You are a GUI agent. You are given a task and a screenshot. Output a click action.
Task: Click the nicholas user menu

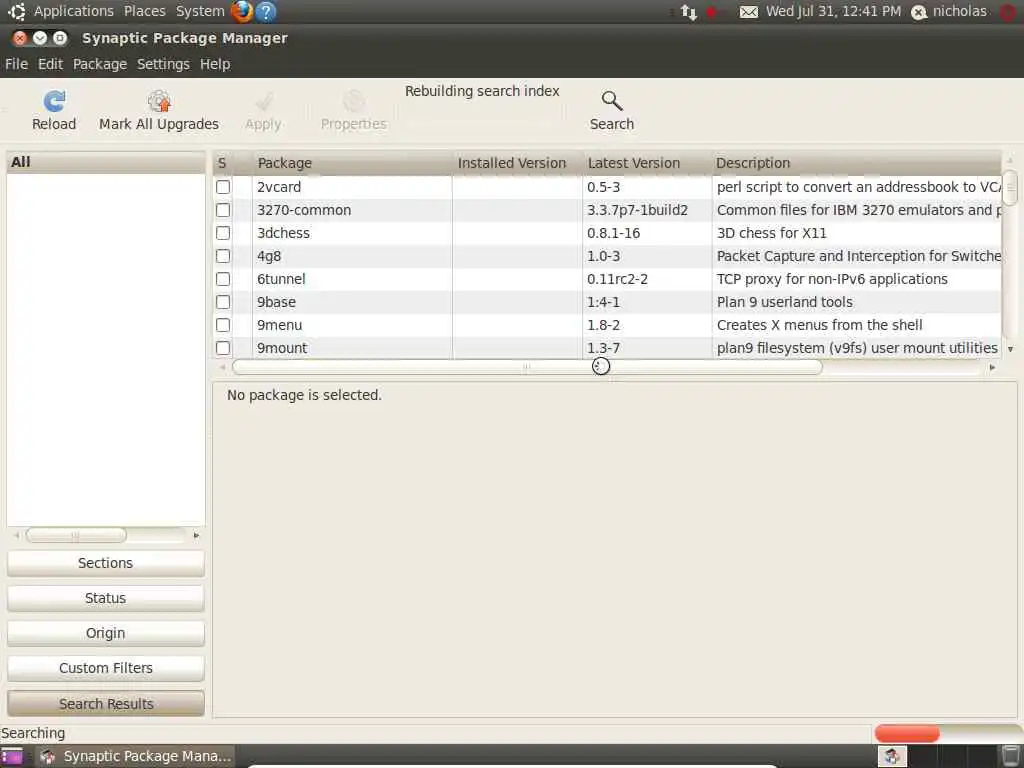(959, 11)
